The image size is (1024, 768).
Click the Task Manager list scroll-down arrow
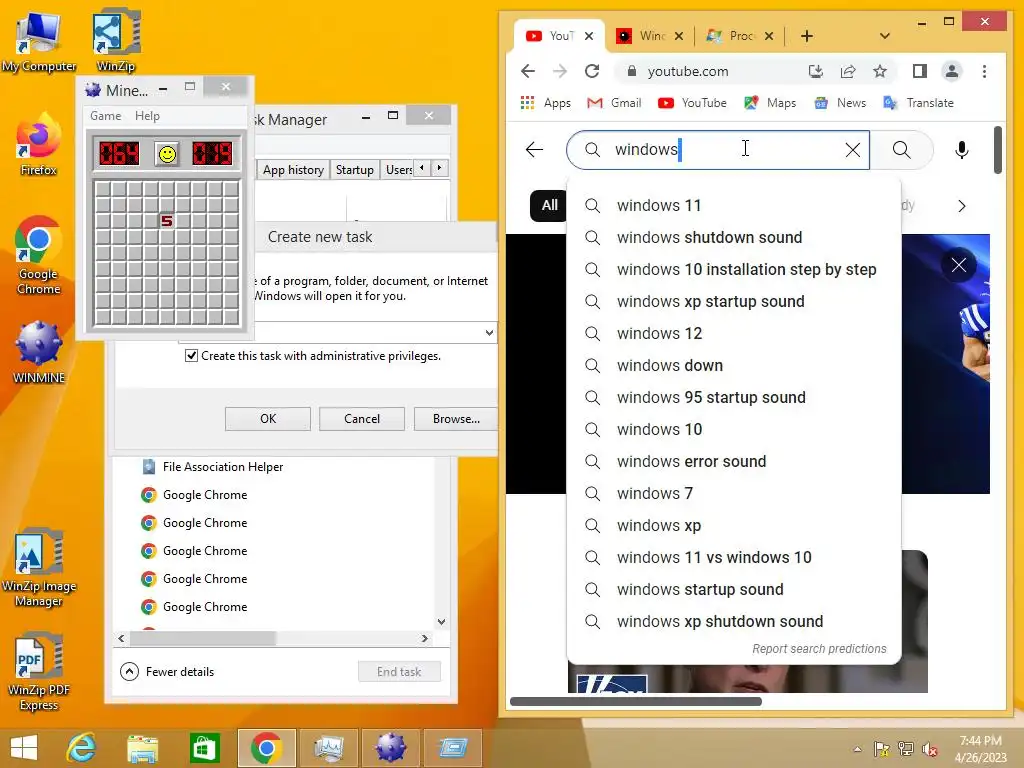(x=441, y=622)
